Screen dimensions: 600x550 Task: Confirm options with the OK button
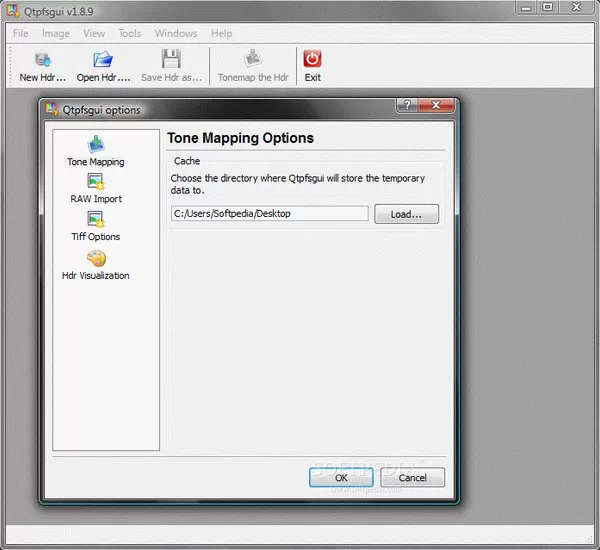coord(341,478)
